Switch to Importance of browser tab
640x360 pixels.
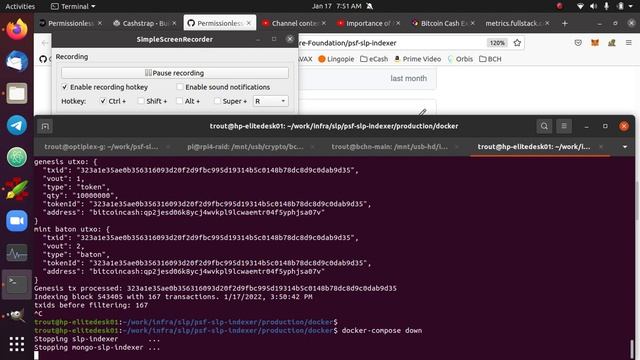pyautogui.click(x=367, y=24)
